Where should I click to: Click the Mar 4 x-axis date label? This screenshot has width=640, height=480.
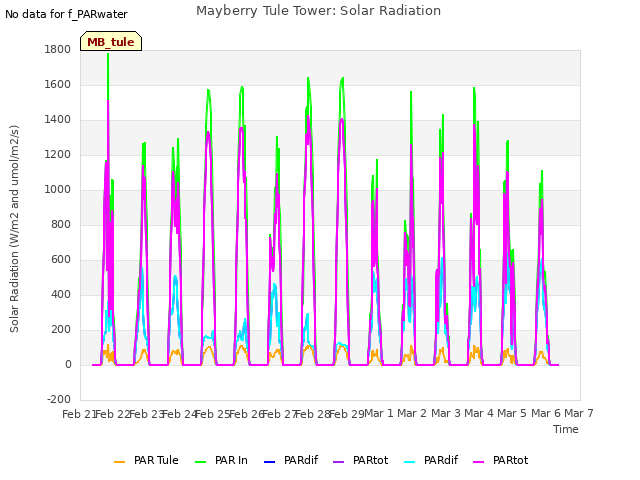click(x=479, y=413)
